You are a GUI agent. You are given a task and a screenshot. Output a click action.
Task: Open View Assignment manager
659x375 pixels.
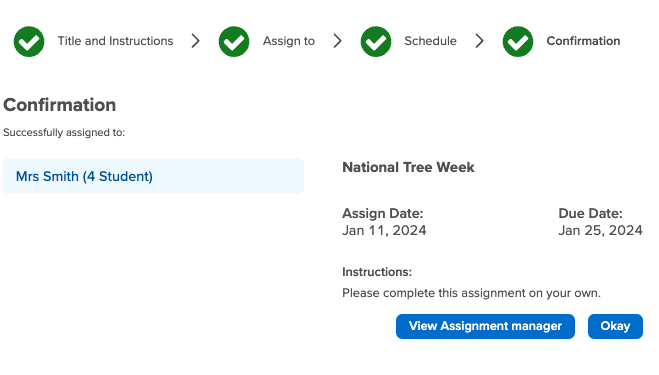click(x=485, y=326)
